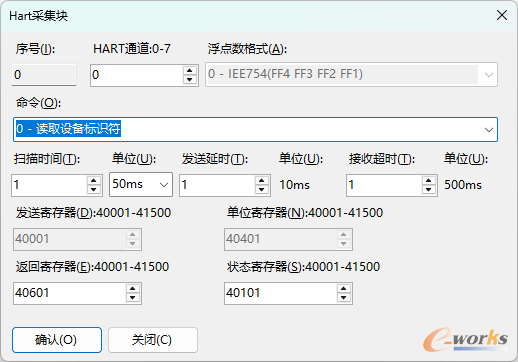Click the 确认(O) confirm button
Screen dimensions: 518x362
pos(57,340)
